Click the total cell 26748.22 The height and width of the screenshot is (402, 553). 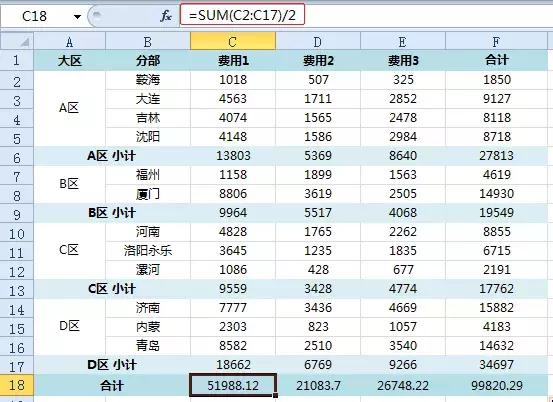(x=403, y=385)
